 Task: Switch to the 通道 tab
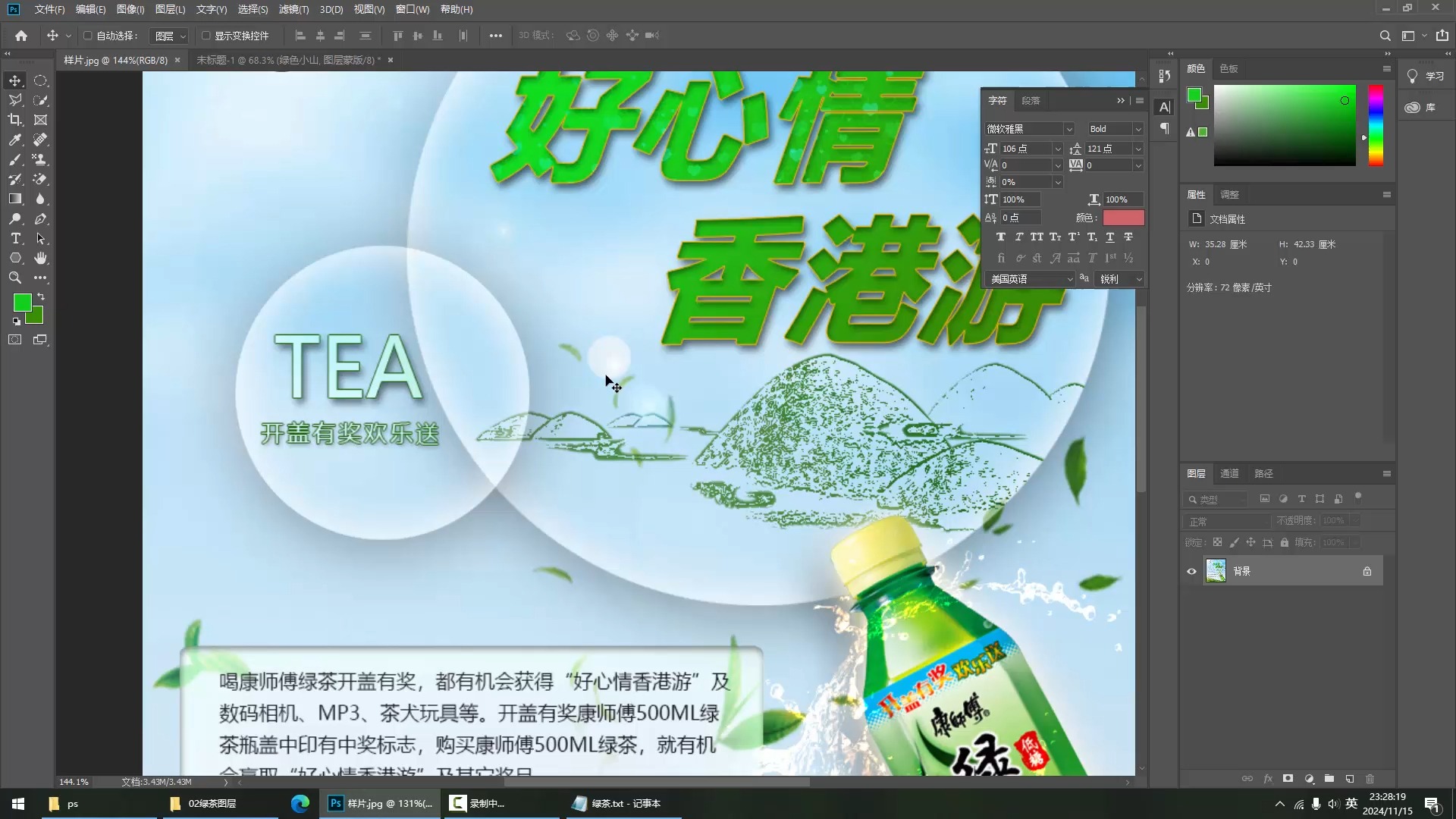coord(1229,473)
